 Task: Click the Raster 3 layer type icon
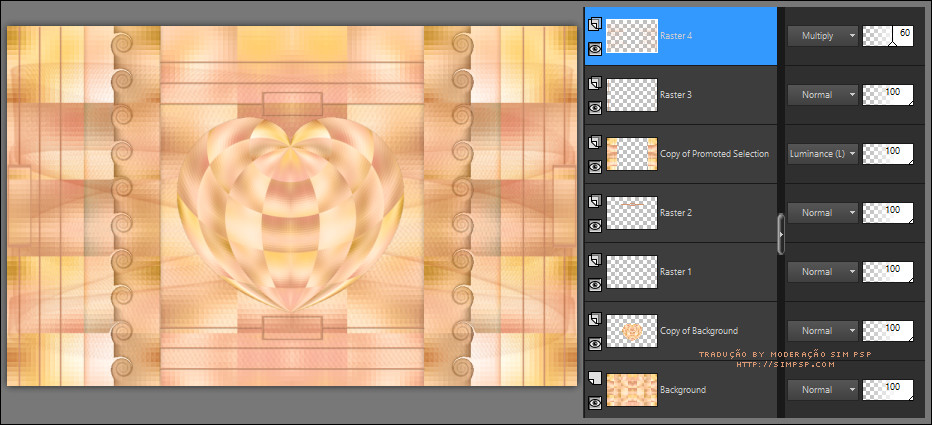point(595,84)
